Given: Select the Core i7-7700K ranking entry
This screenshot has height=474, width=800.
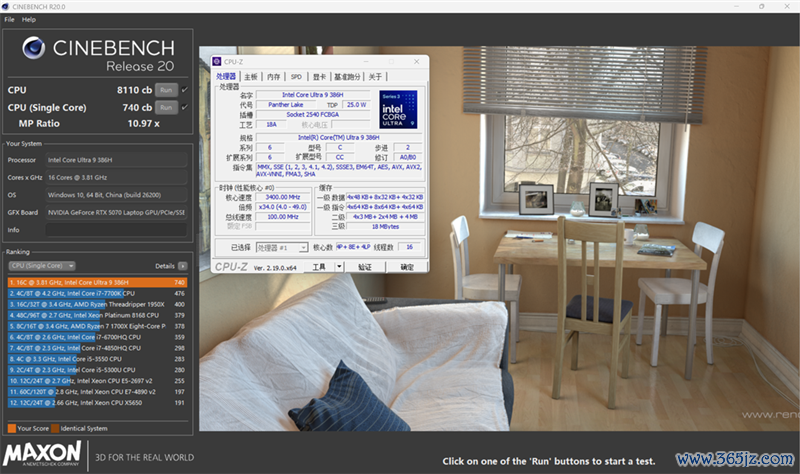Looking at the screenshot, I should (x=97, y=293).
